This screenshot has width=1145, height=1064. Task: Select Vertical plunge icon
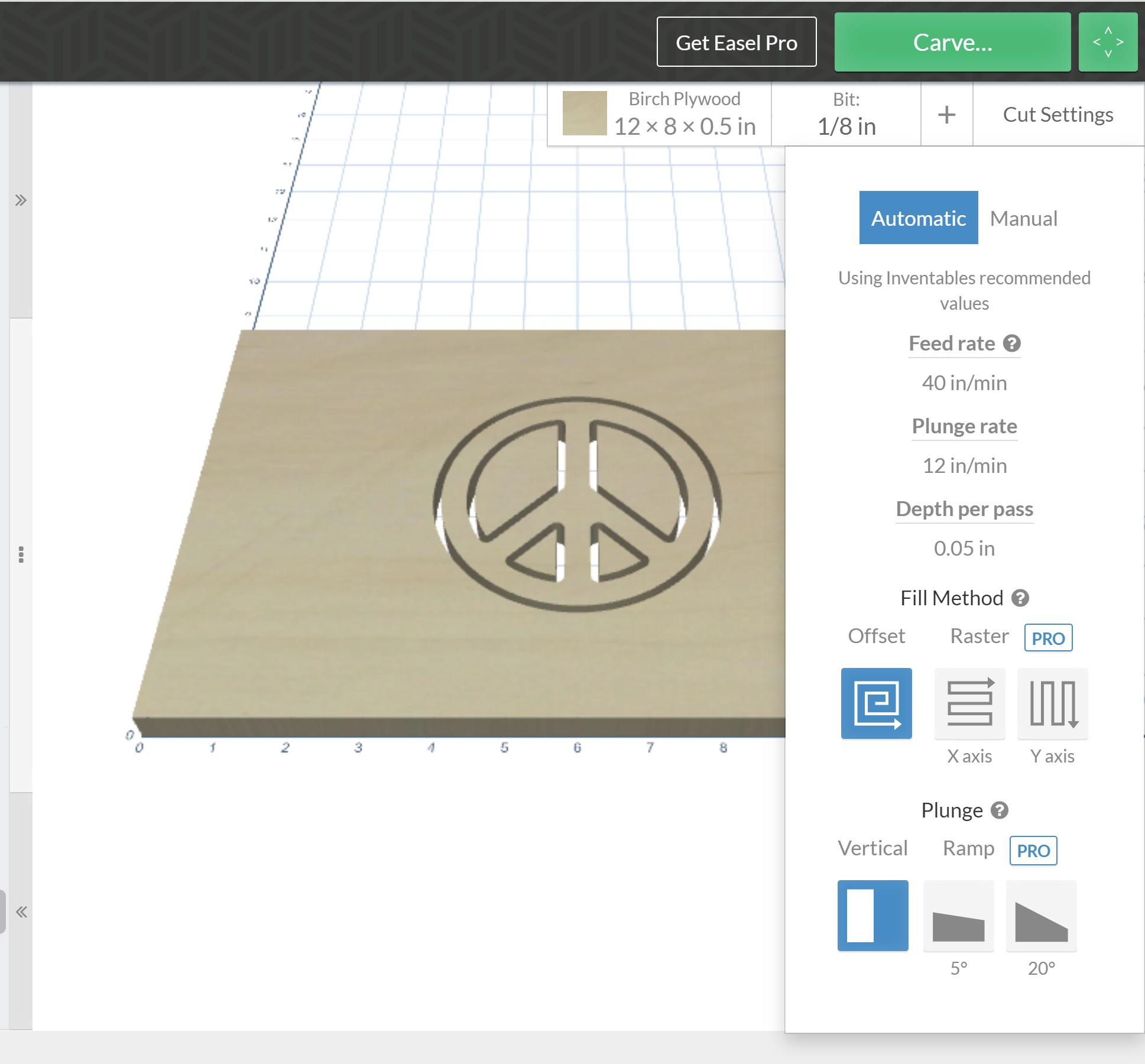pyautogui.click(x=872, y=915)
